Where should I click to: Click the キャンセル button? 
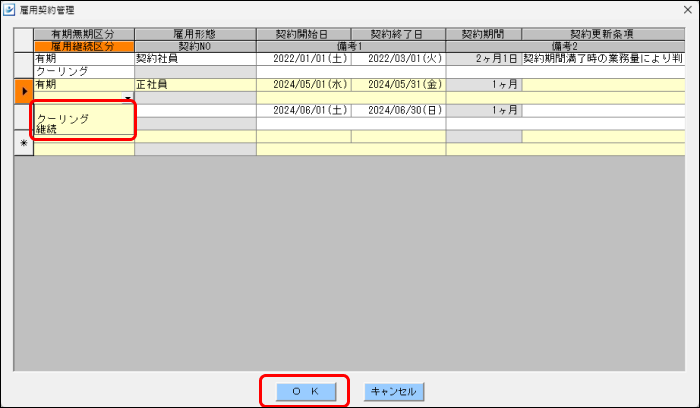(x=393, y=391)
